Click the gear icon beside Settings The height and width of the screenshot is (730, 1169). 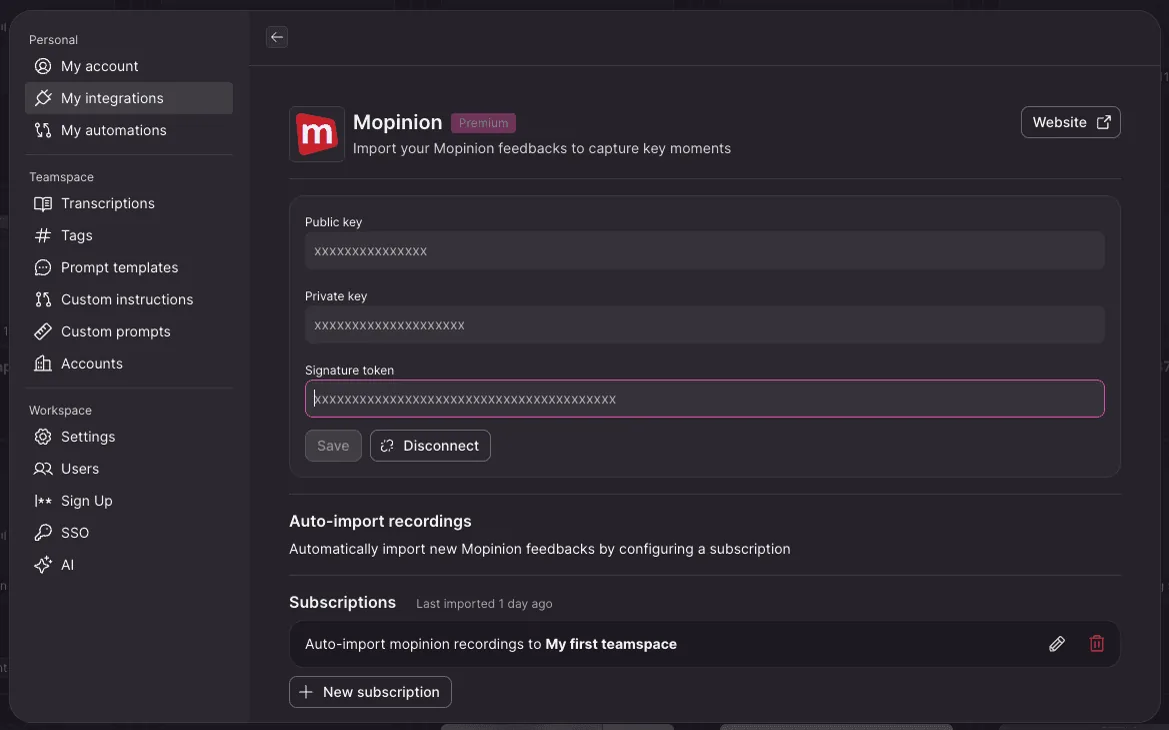[x=43, y=437]
